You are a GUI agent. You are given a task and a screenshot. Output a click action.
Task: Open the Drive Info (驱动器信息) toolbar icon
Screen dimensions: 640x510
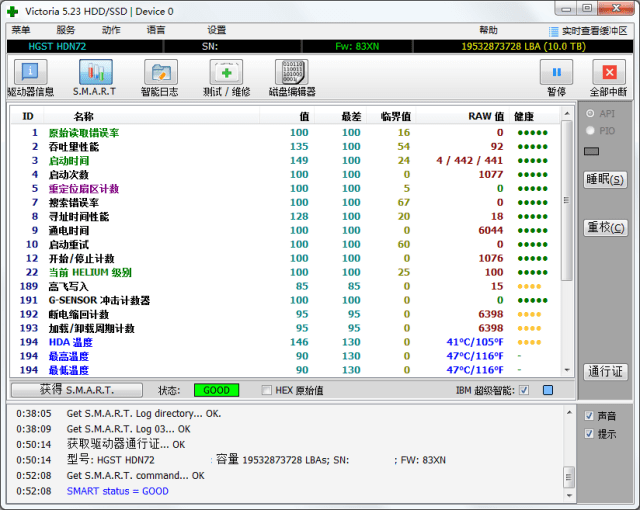31,72
